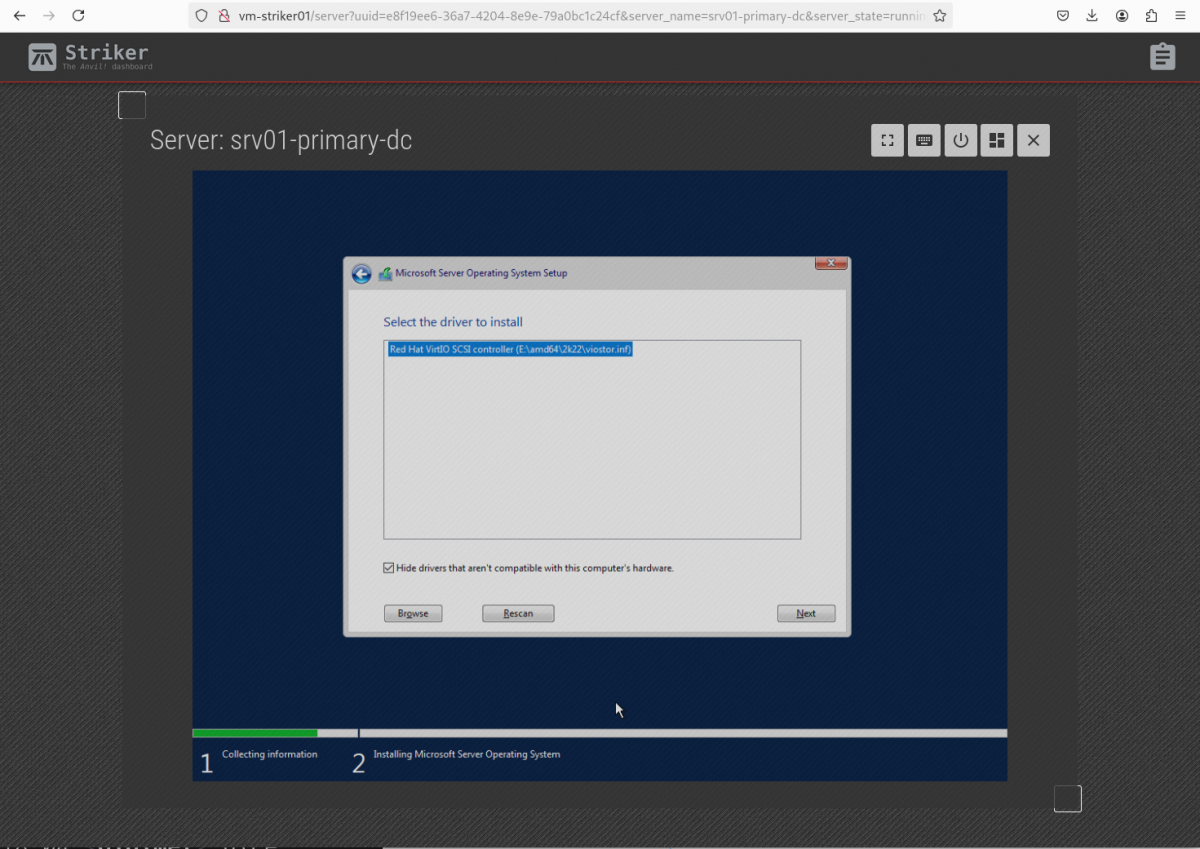Viewport: 1200px width, 849px height.
Task: Open the Firefox account icon
Action: click(x=1122, y=16)
